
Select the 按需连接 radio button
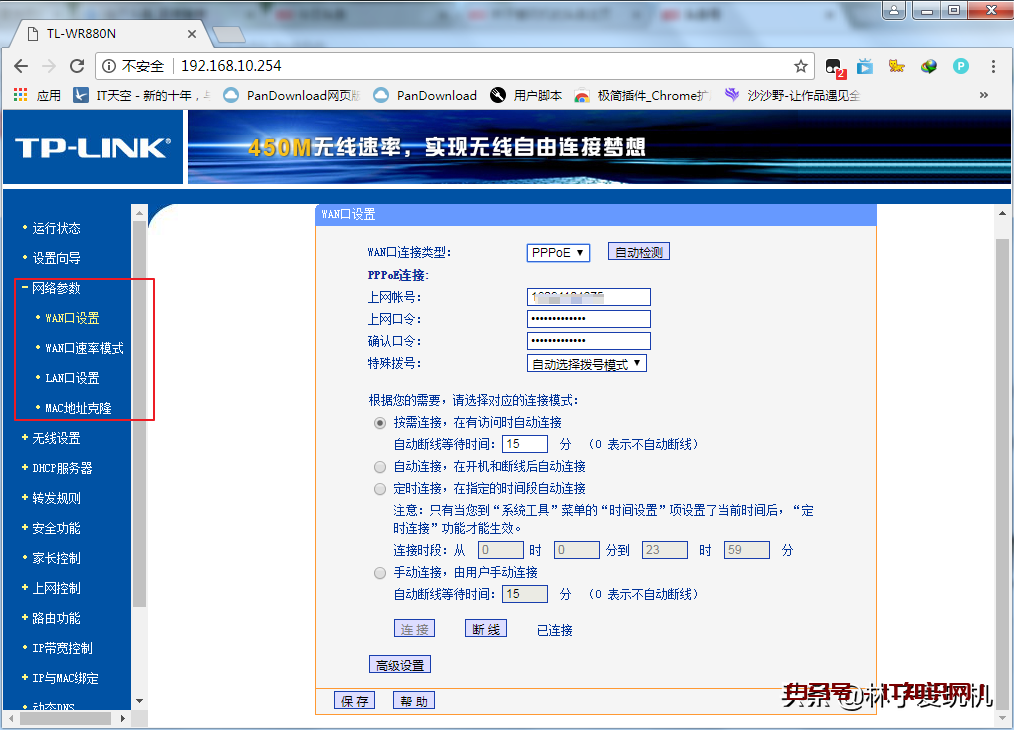379,422
